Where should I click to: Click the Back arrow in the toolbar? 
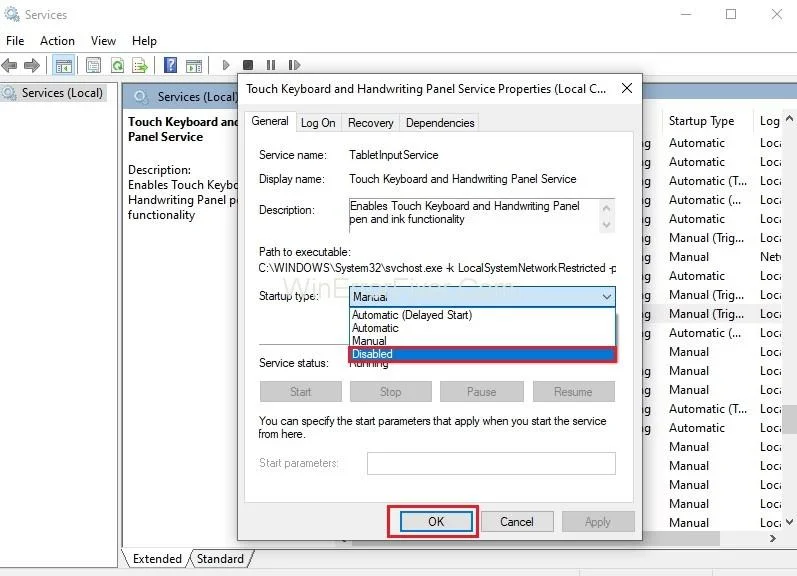coord(10,65)
